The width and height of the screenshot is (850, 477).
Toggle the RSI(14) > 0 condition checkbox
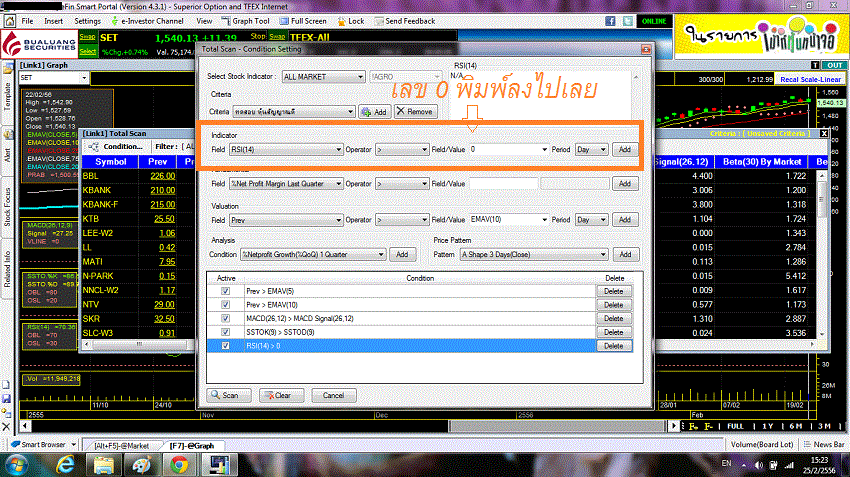pos(226,346)
